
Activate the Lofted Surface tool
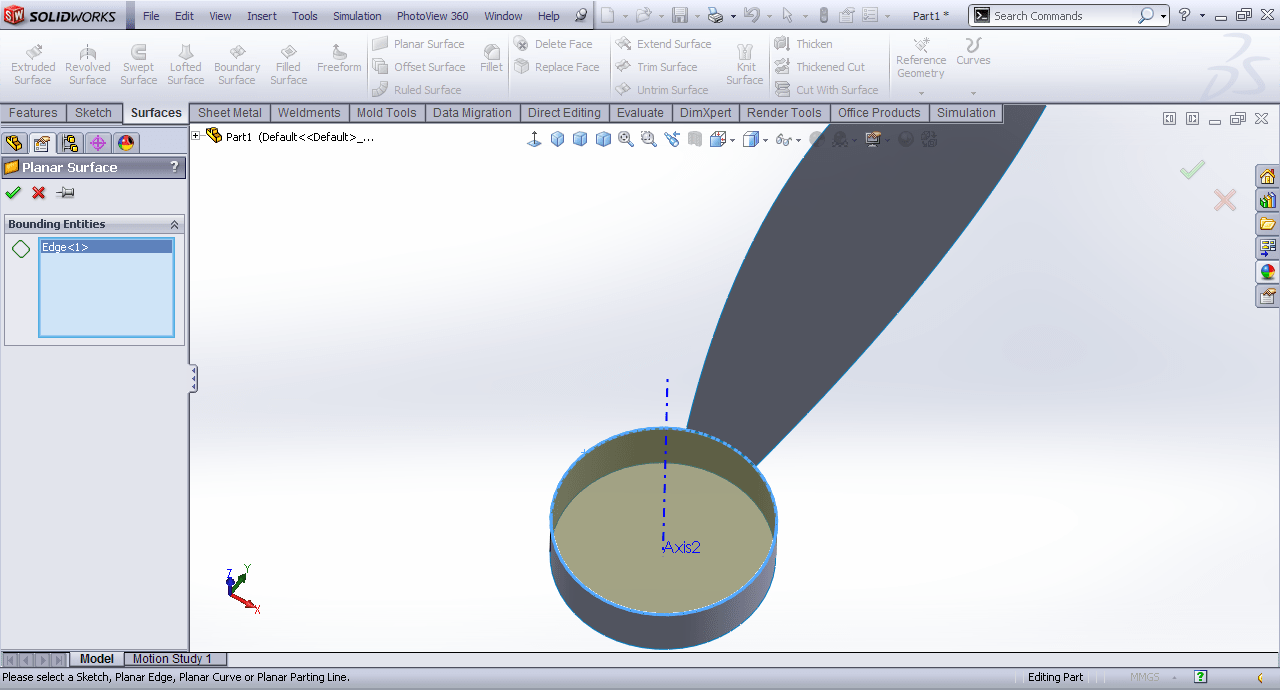186,65
